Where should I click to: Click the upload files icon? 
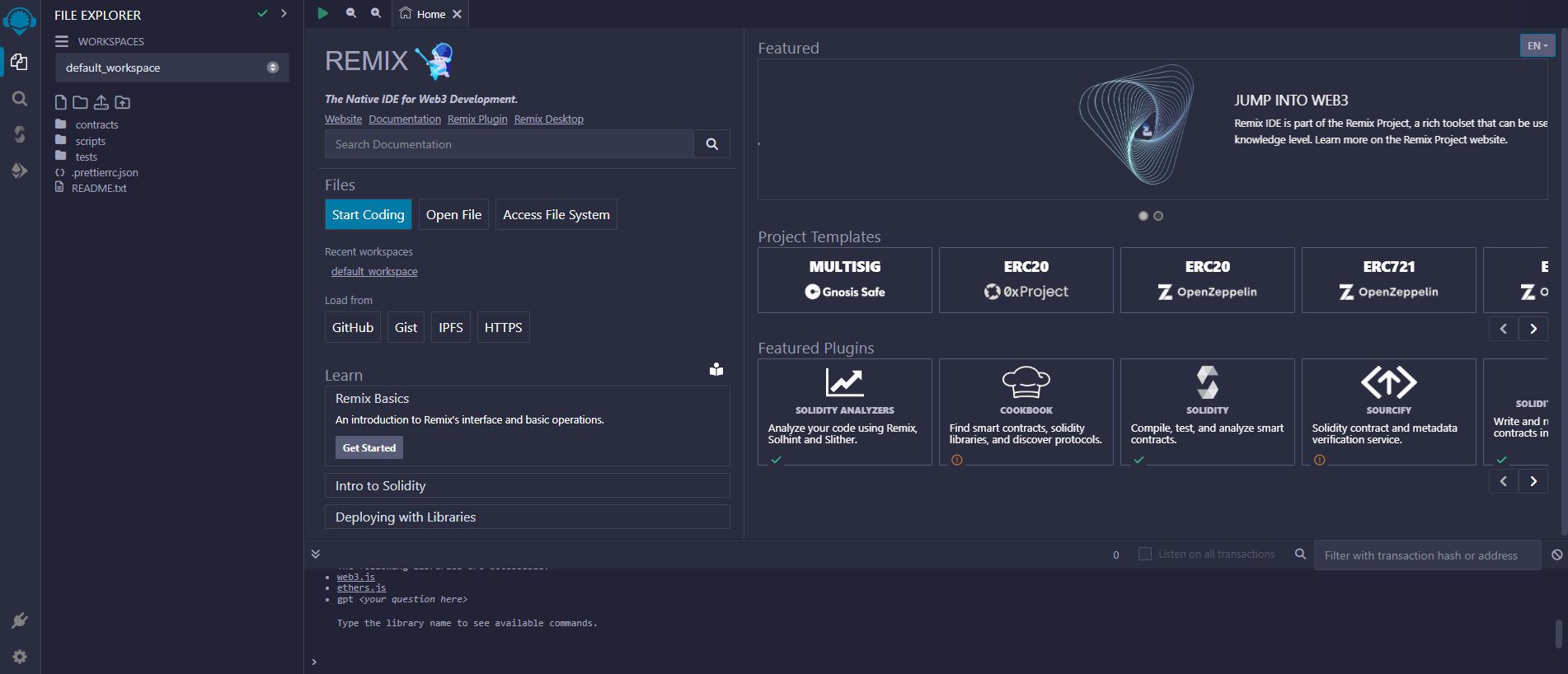(x=101, y=102)
